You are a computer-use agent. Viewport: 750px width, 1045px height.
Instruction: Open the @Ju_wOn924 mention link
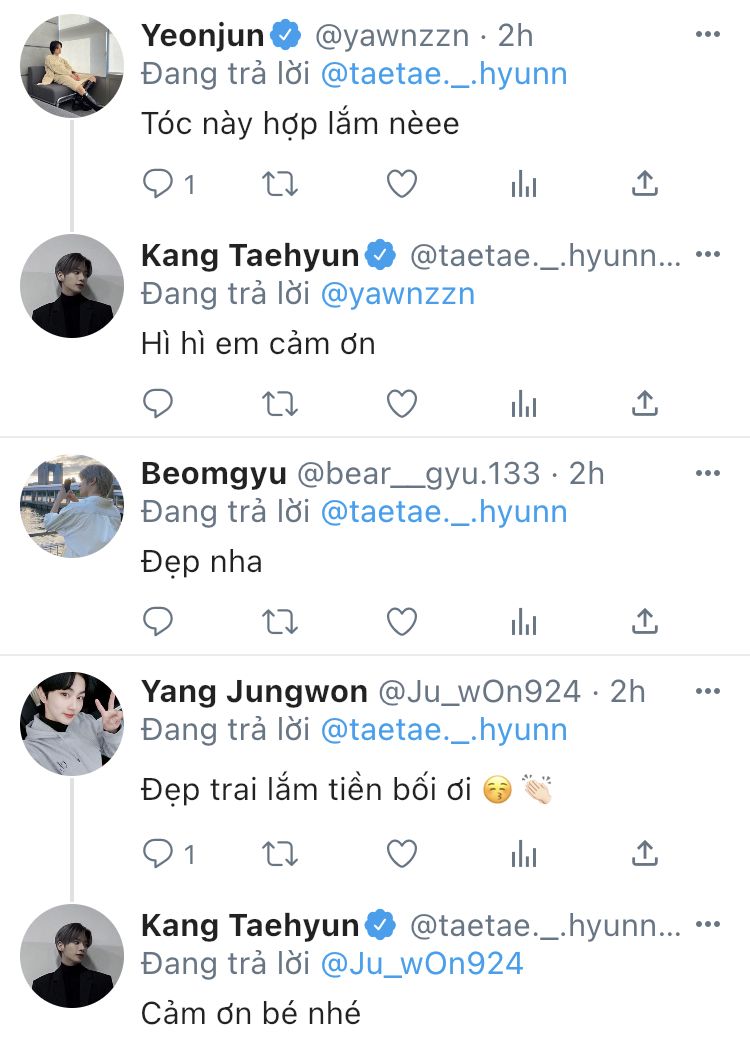click(x=421, y=963)
